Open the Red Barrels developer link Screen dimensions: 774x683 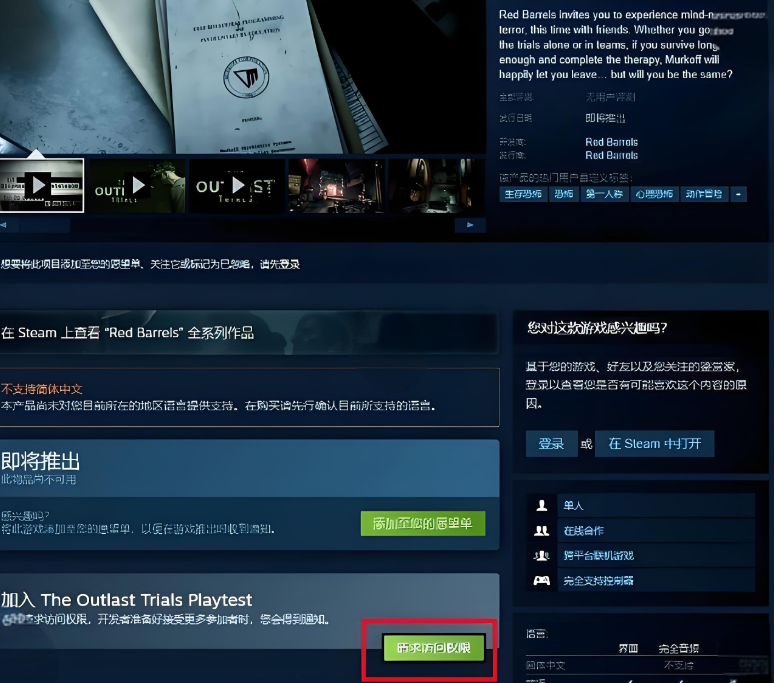coord(611,142)
